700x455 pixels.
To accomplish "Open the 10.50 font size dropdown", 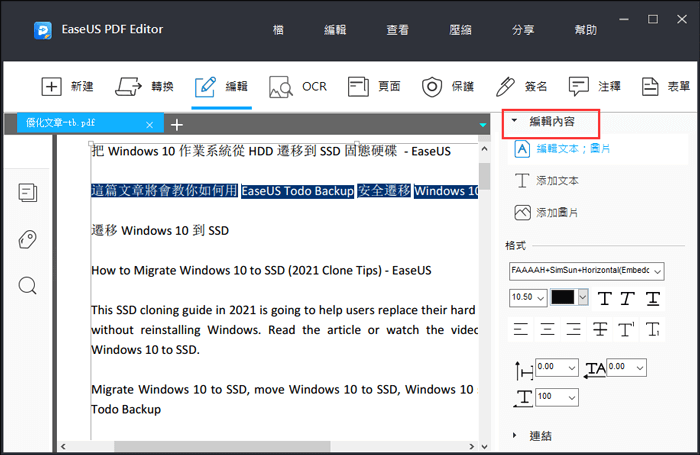I will (527, 298).
